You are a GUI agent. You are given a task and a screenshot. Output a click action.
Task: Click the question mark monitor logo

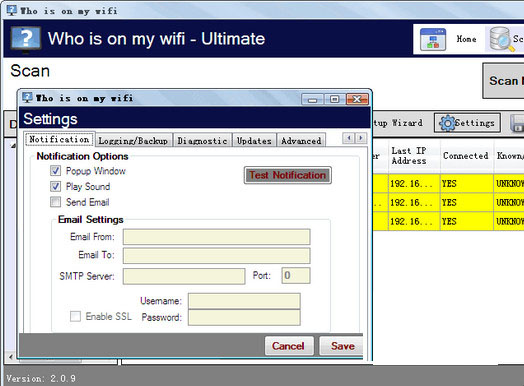(26, 39)
